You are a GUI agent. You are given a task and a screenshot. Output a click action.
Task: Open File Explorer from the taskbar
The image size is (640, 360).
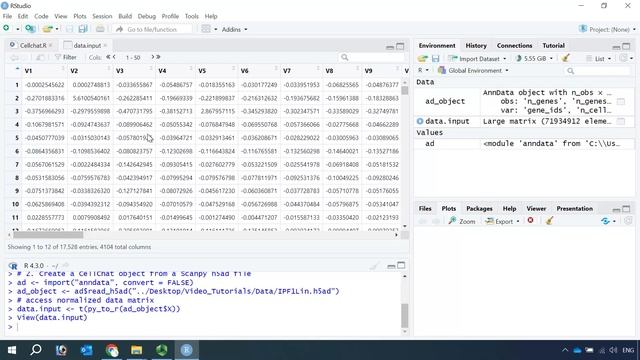coord(136,350)
